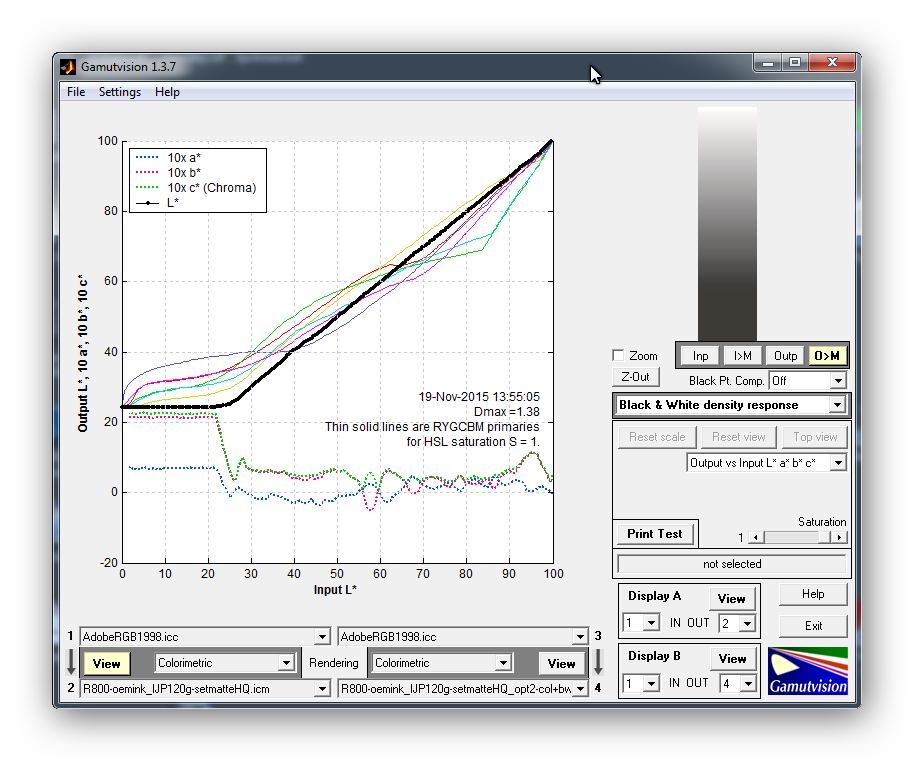Screen dimensions: 915x762
Task: Click the saturation slider's left arrow
Action: click(756, 538)
